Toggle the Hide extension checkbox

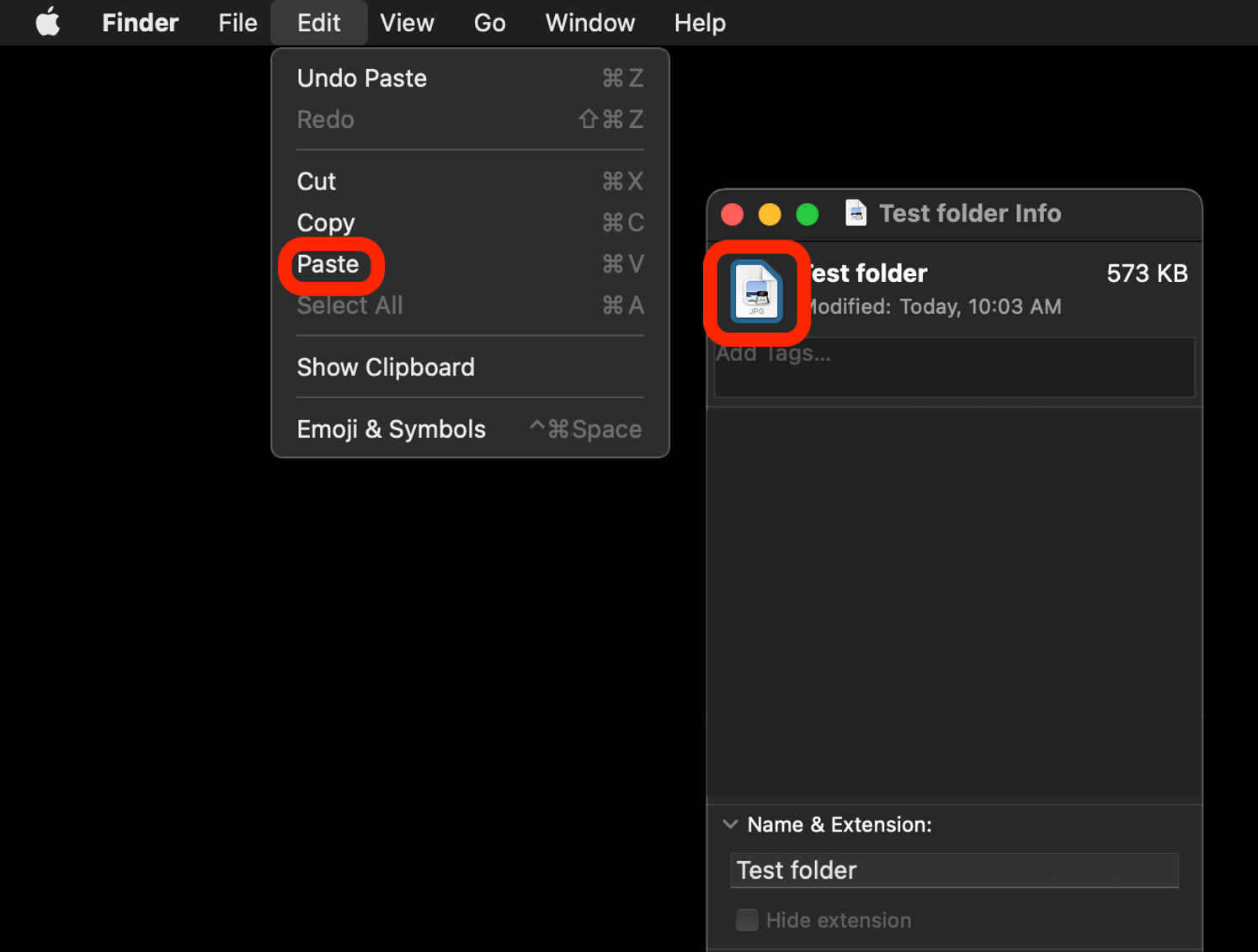(x=747, y=921)
